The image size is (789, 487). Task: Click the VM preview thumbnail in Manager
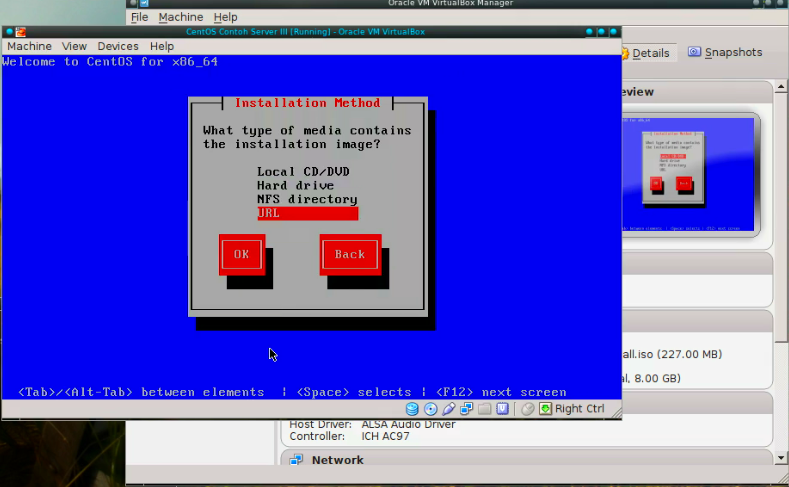click(x=688, y=174)
